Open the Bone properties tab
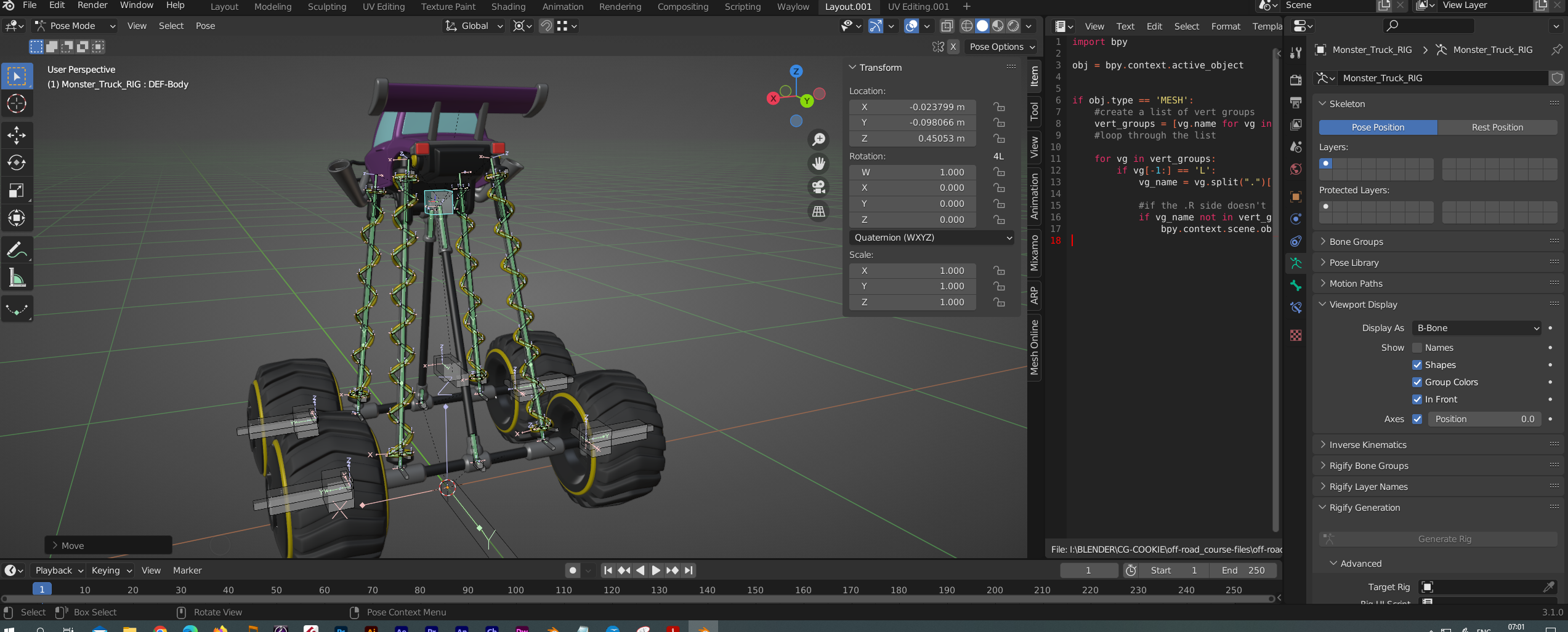The width and height of the screenshot is (1568, 632). coord(1296,286)
